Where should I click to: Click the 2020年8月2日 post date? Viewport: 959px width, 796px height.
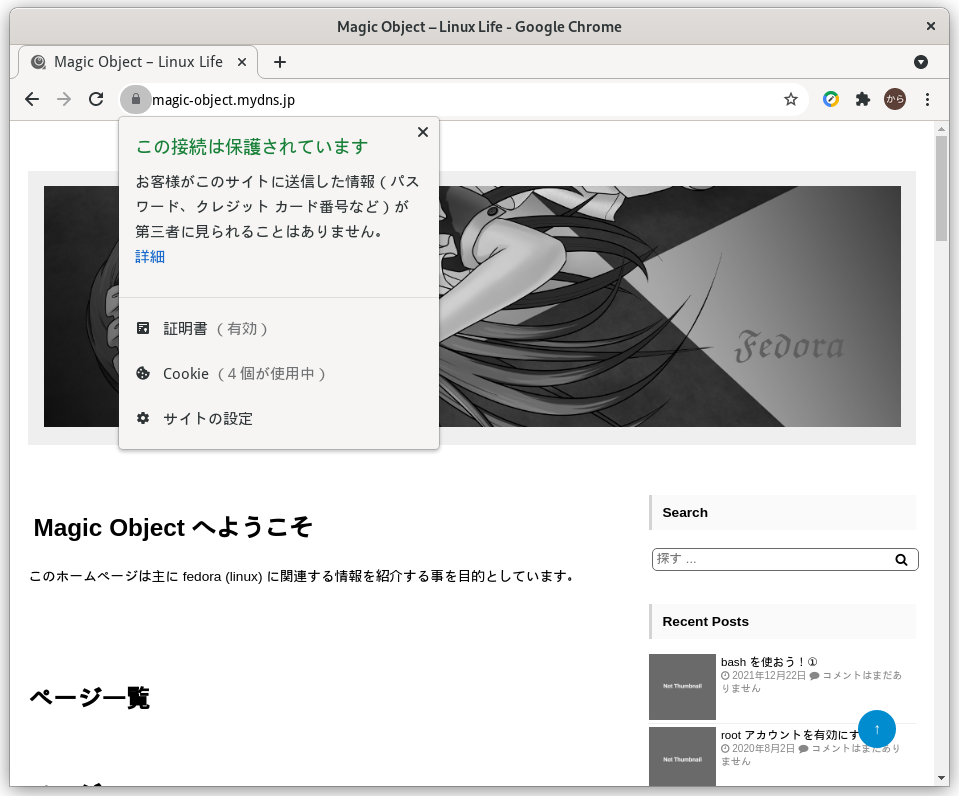[x=763, y=748]
